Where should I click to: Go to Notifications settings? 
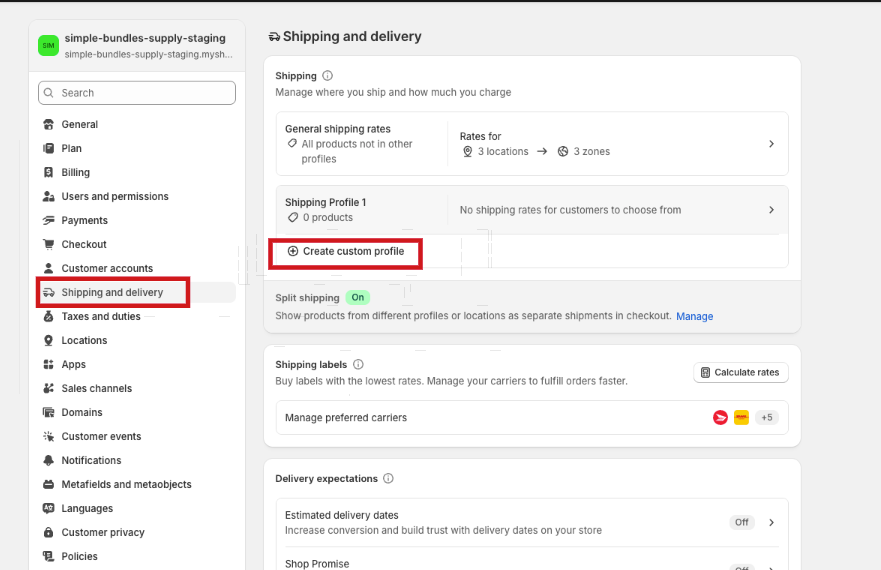click(x=92, y=460)
